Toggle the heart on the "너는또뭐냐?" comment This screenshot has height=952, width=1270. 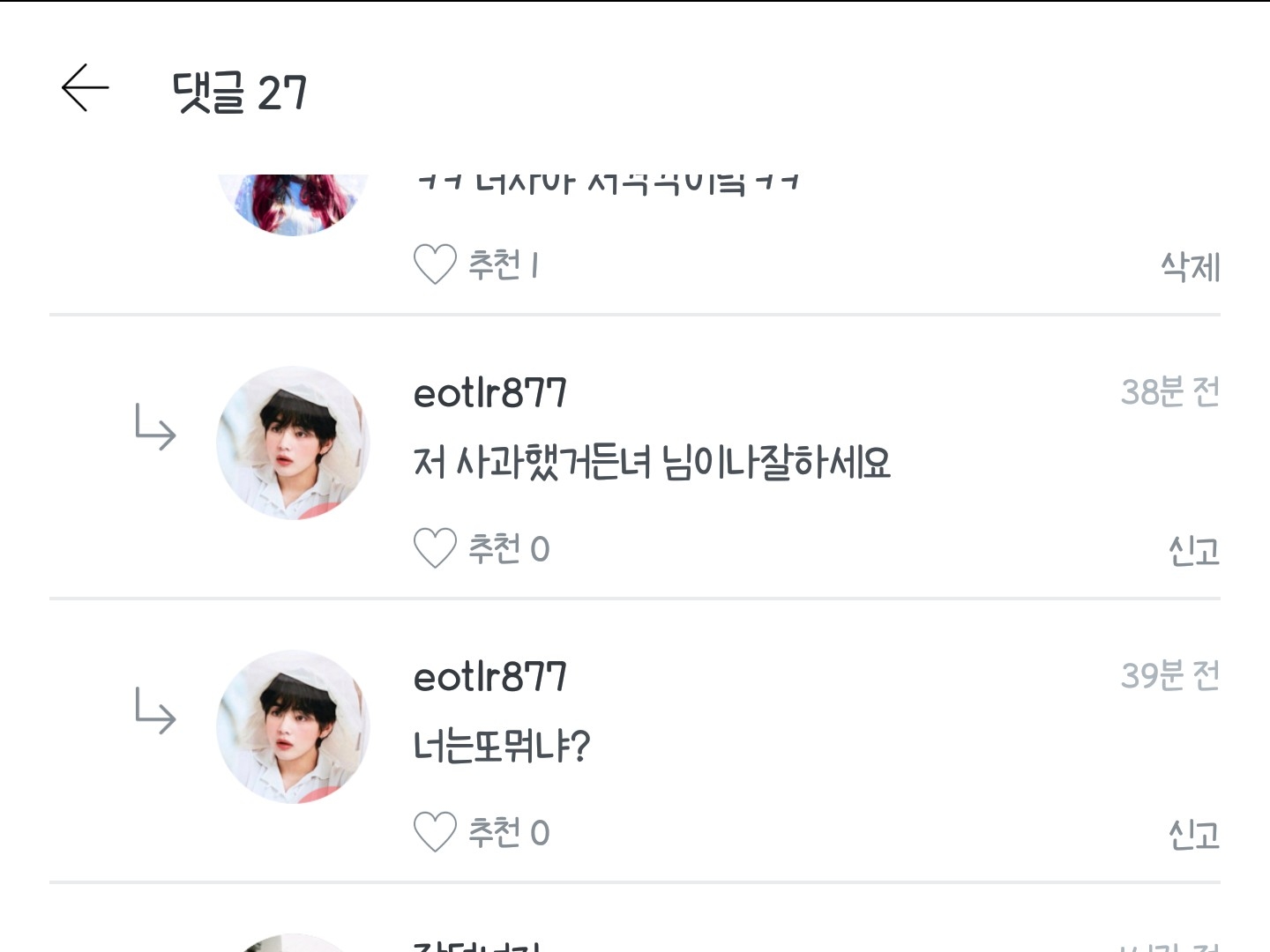[x=435, y=832]
